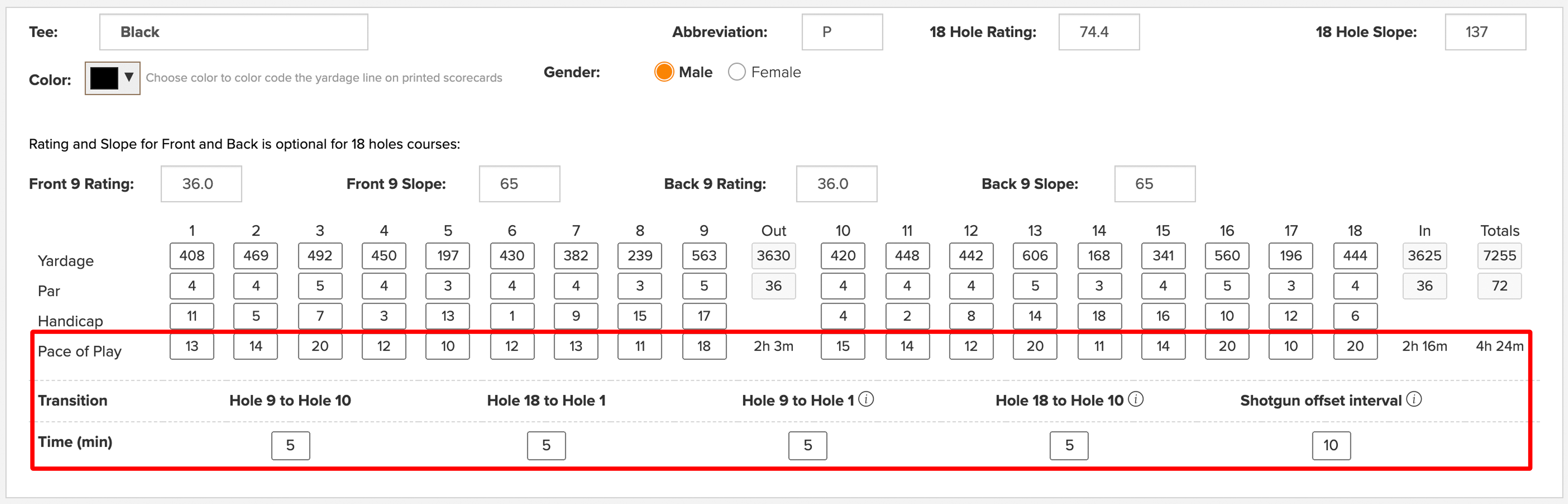Viewport: 1568px width, 504px height.
Task: Click Shotgun offset interval time field
Action: coord(1331,445)
